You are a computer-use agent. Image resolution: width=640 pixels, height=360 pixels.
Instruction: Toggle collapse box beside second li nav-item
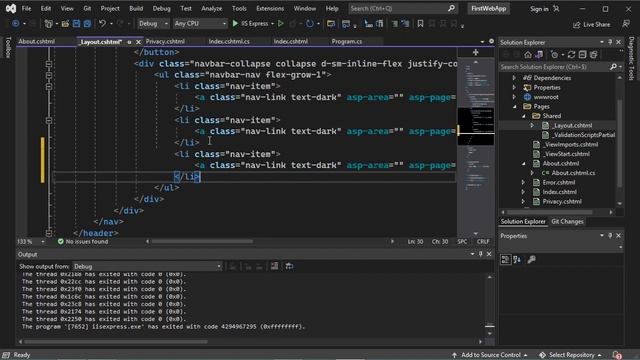pyautogui.click(x=49, y=120)
